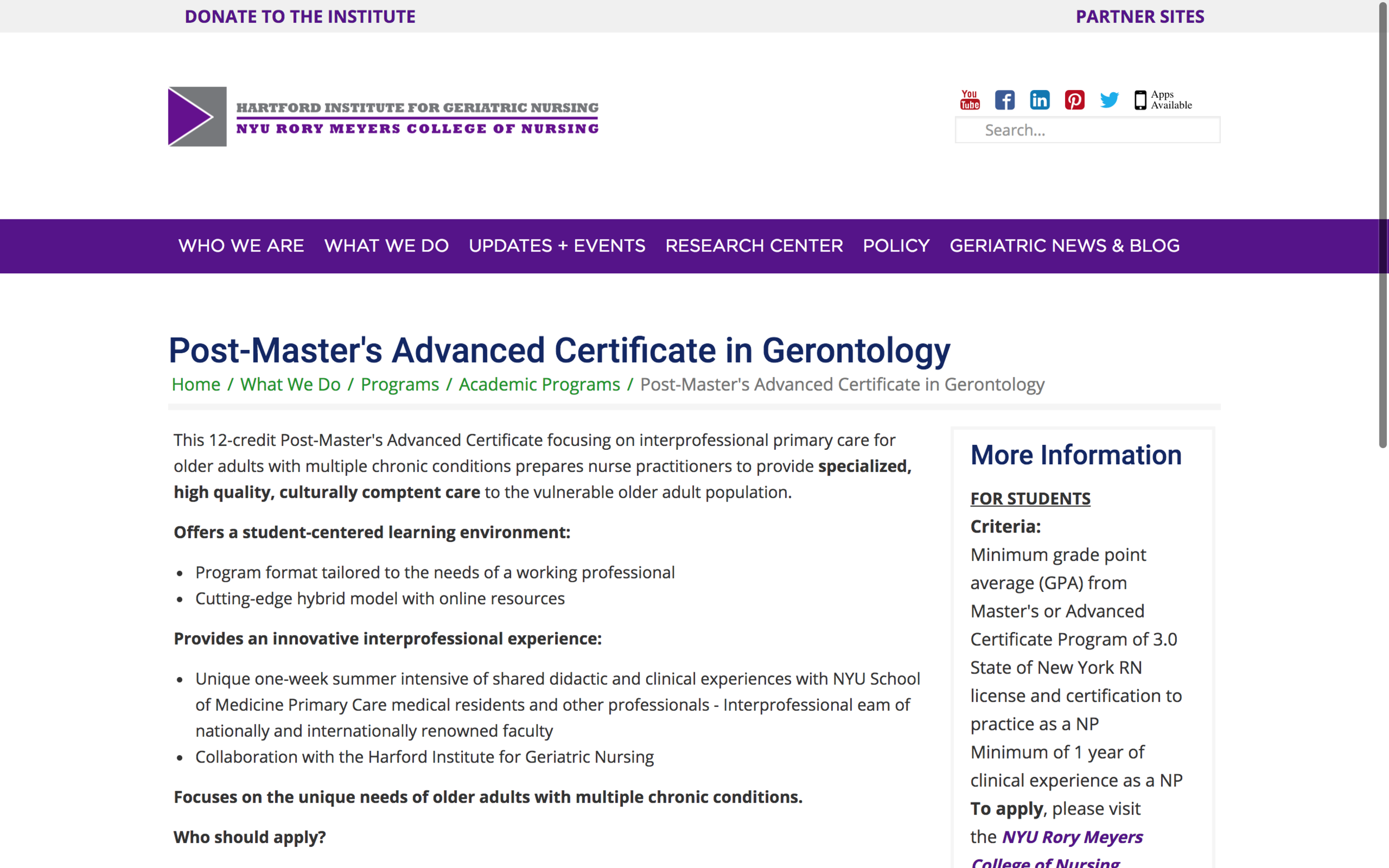Open the What We Do menu

pyautogui.click(x=386, y=245)
